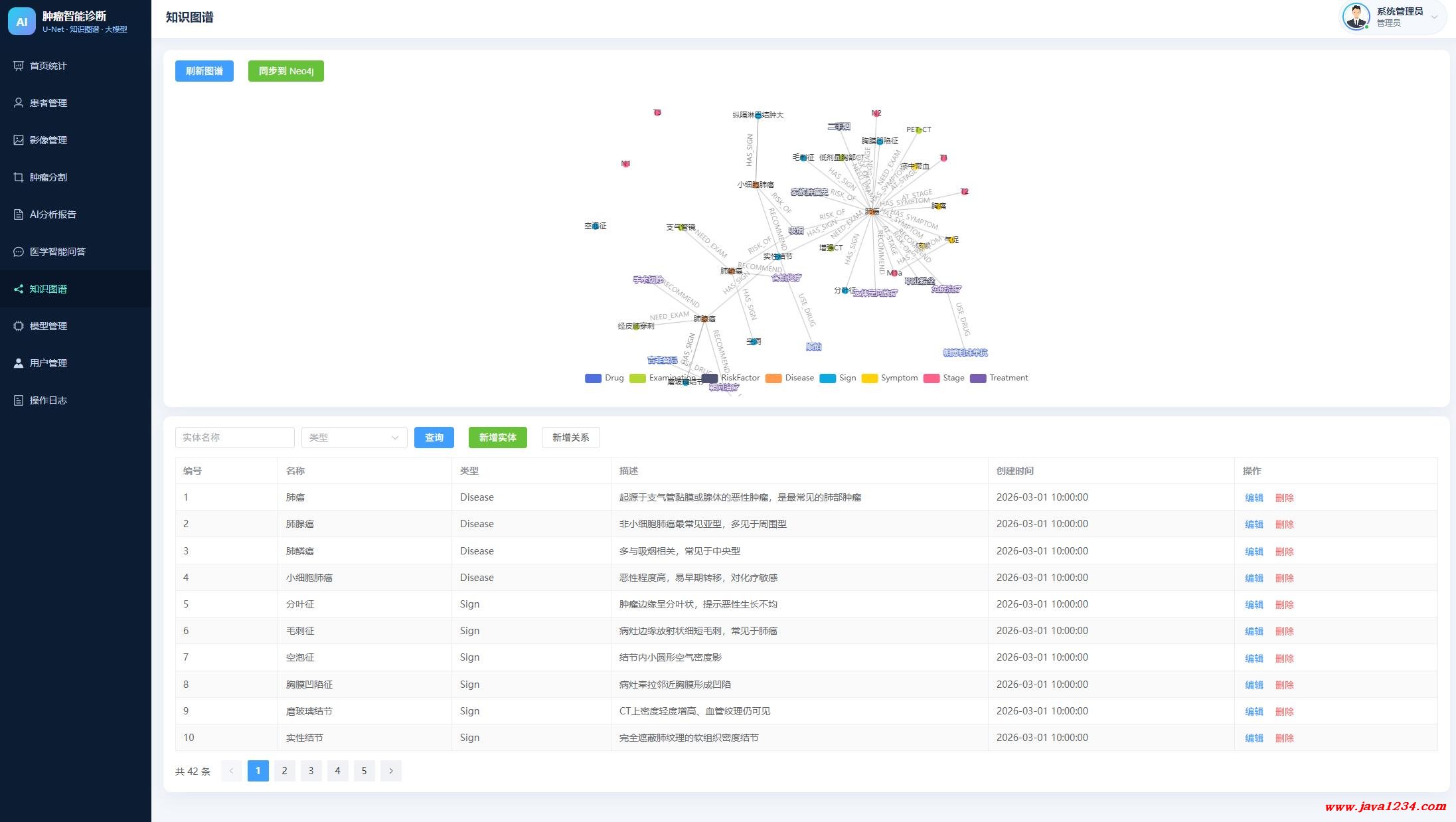Open the 医学智能问答 chat icon
This screenshot has height=822, width=1456.
(x=19, y=252)
